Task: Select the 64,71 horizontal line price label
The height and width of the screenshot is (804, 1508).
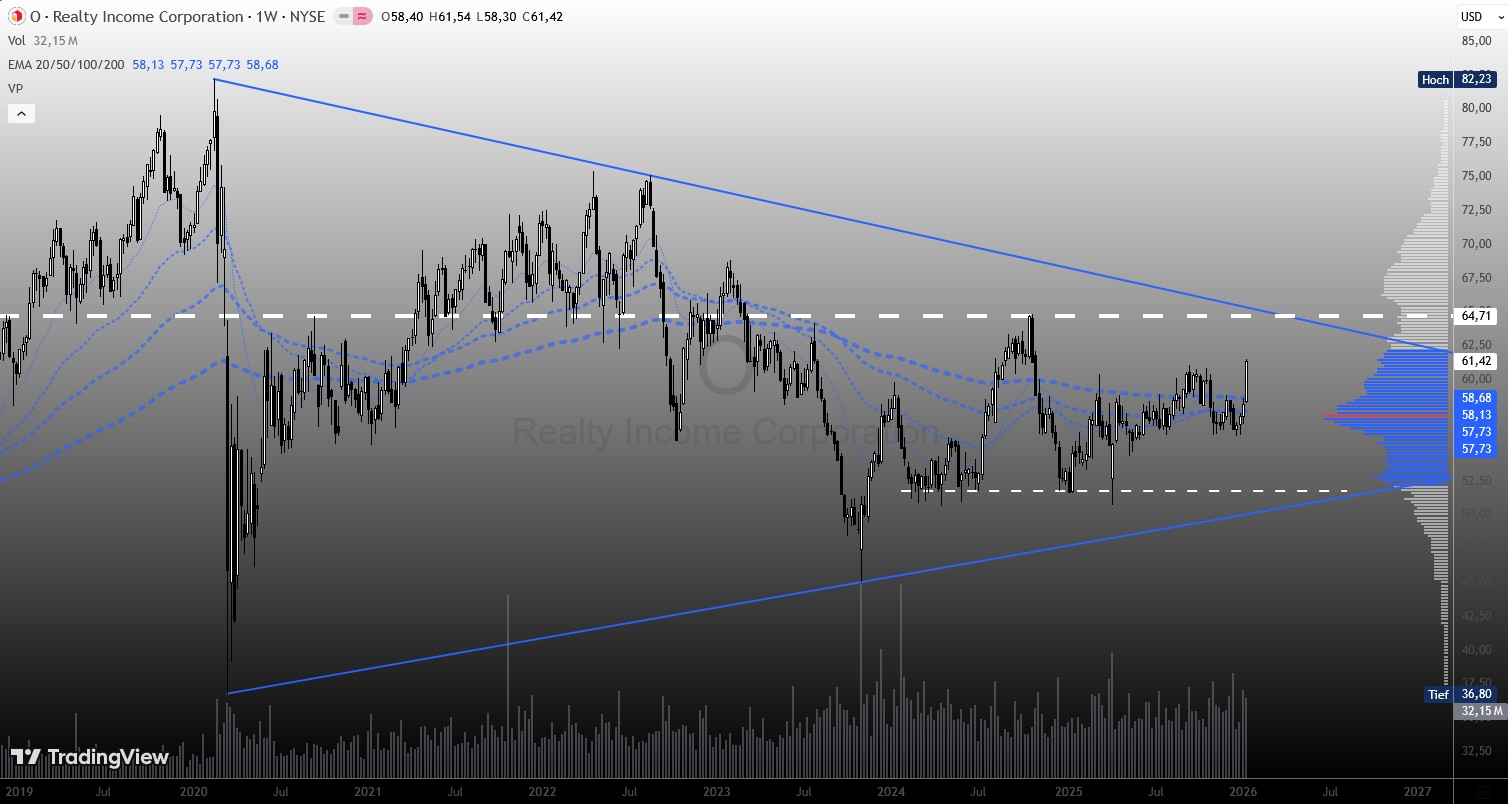Action: point(1476,316)
